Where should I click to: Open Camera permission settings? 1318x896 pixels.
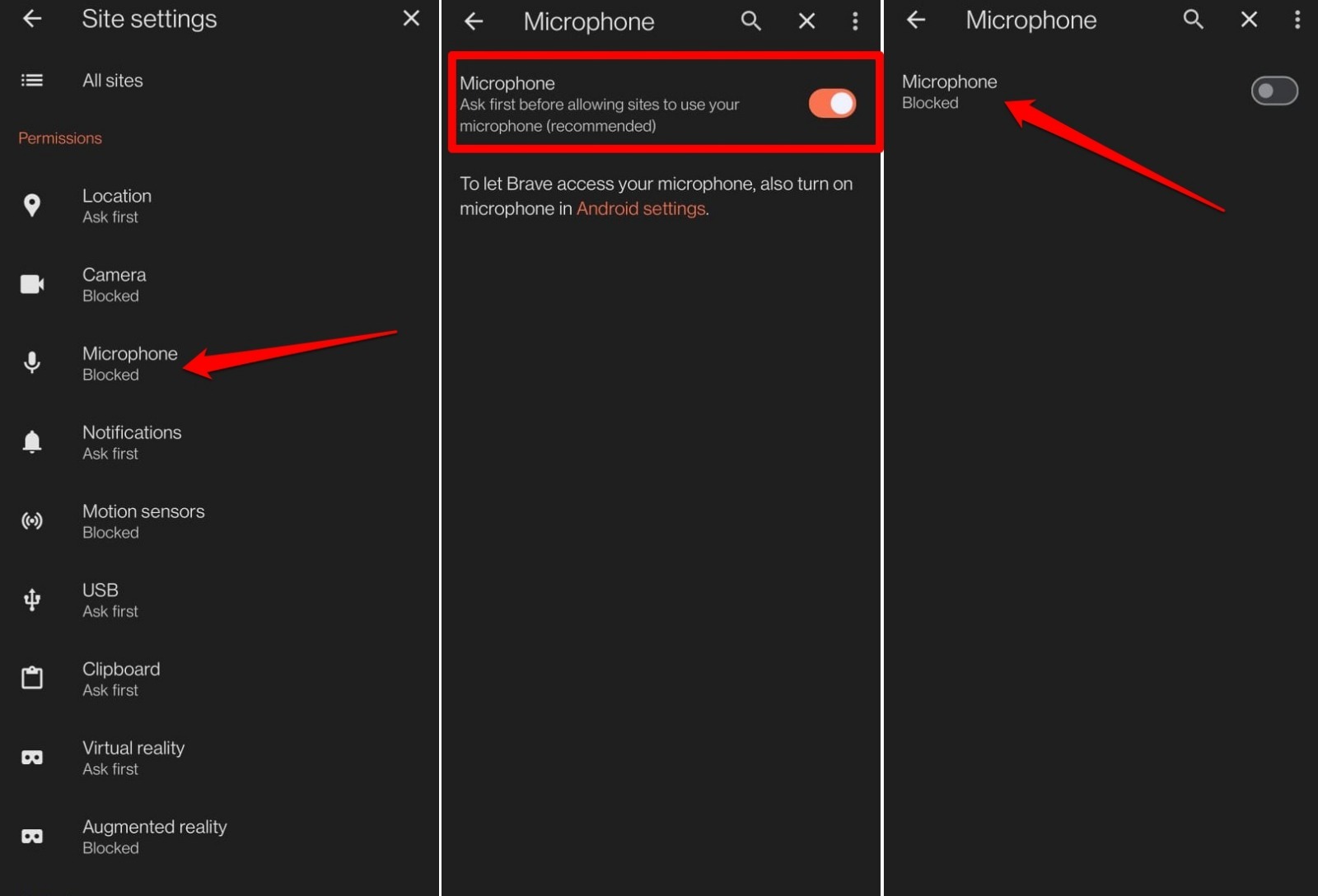click(x=219, y=284)
